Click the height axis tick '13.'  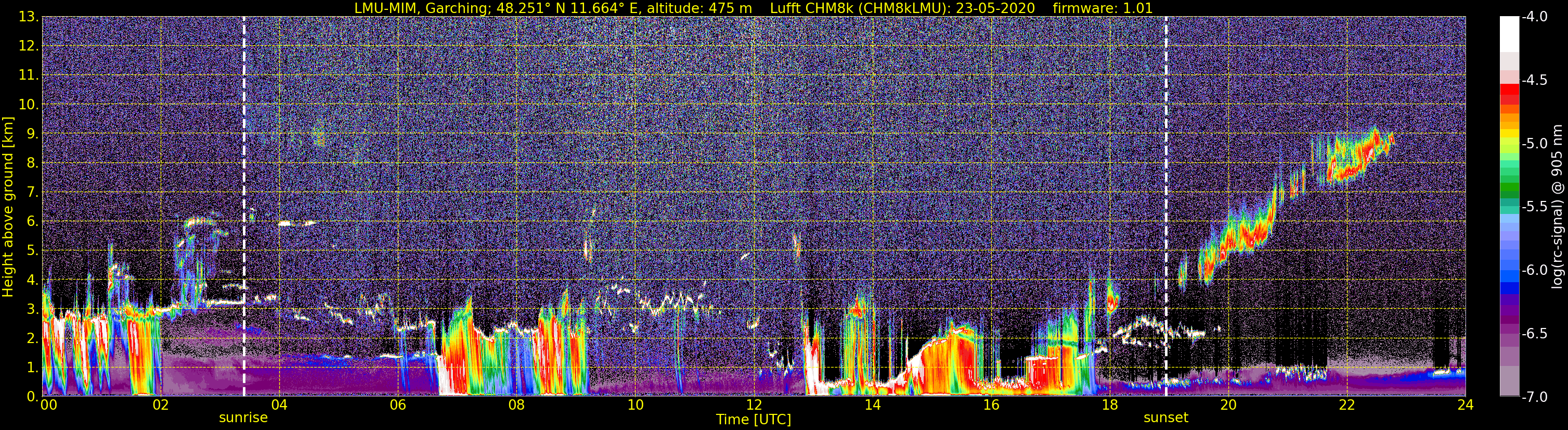pos(29,17)
